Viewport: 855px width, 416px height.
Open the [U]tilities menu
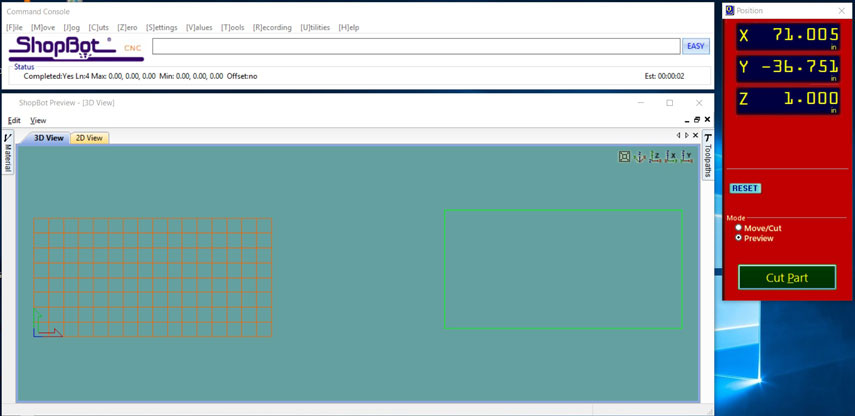click(315, 27)
